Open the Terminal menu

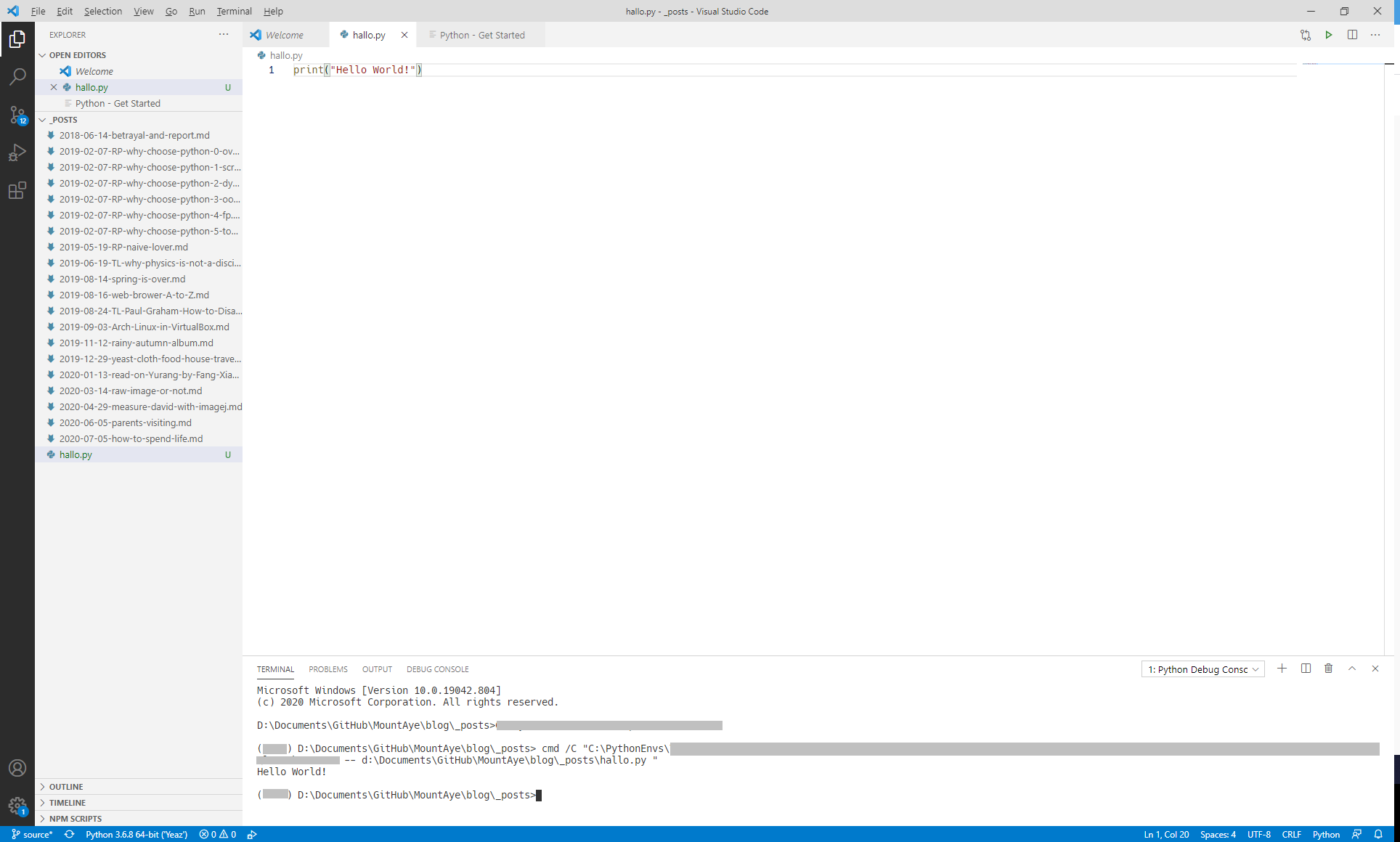click(234, 11)
